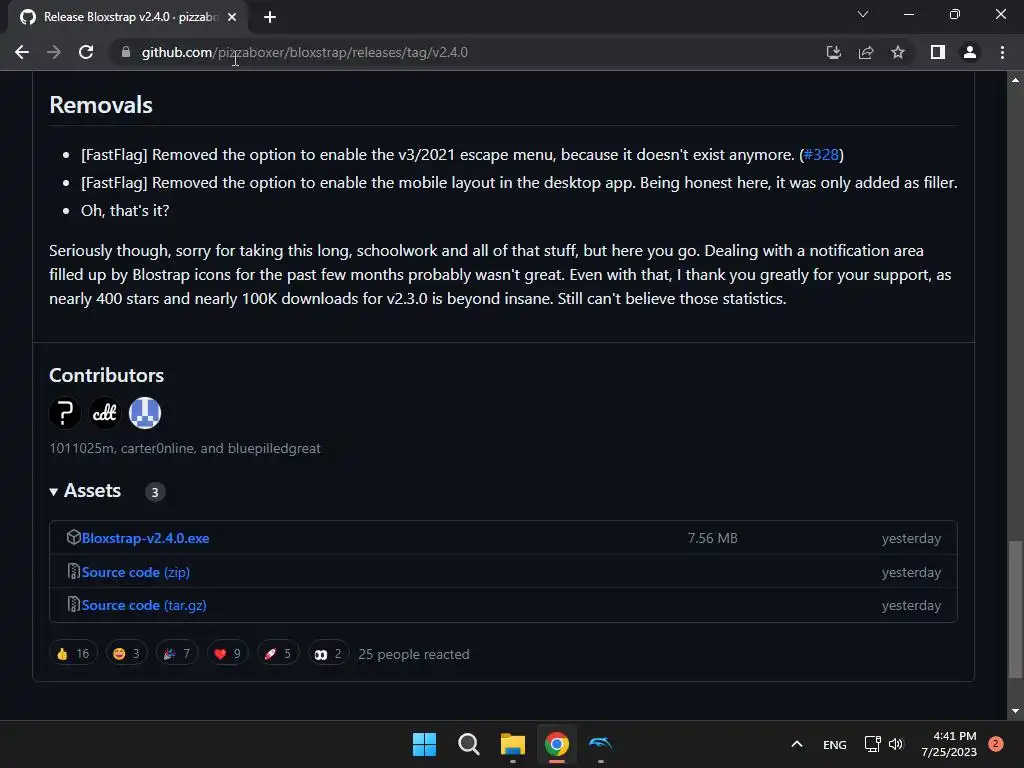Click the Removals heading
This screenshot has height=768, width=1024.
101,105
